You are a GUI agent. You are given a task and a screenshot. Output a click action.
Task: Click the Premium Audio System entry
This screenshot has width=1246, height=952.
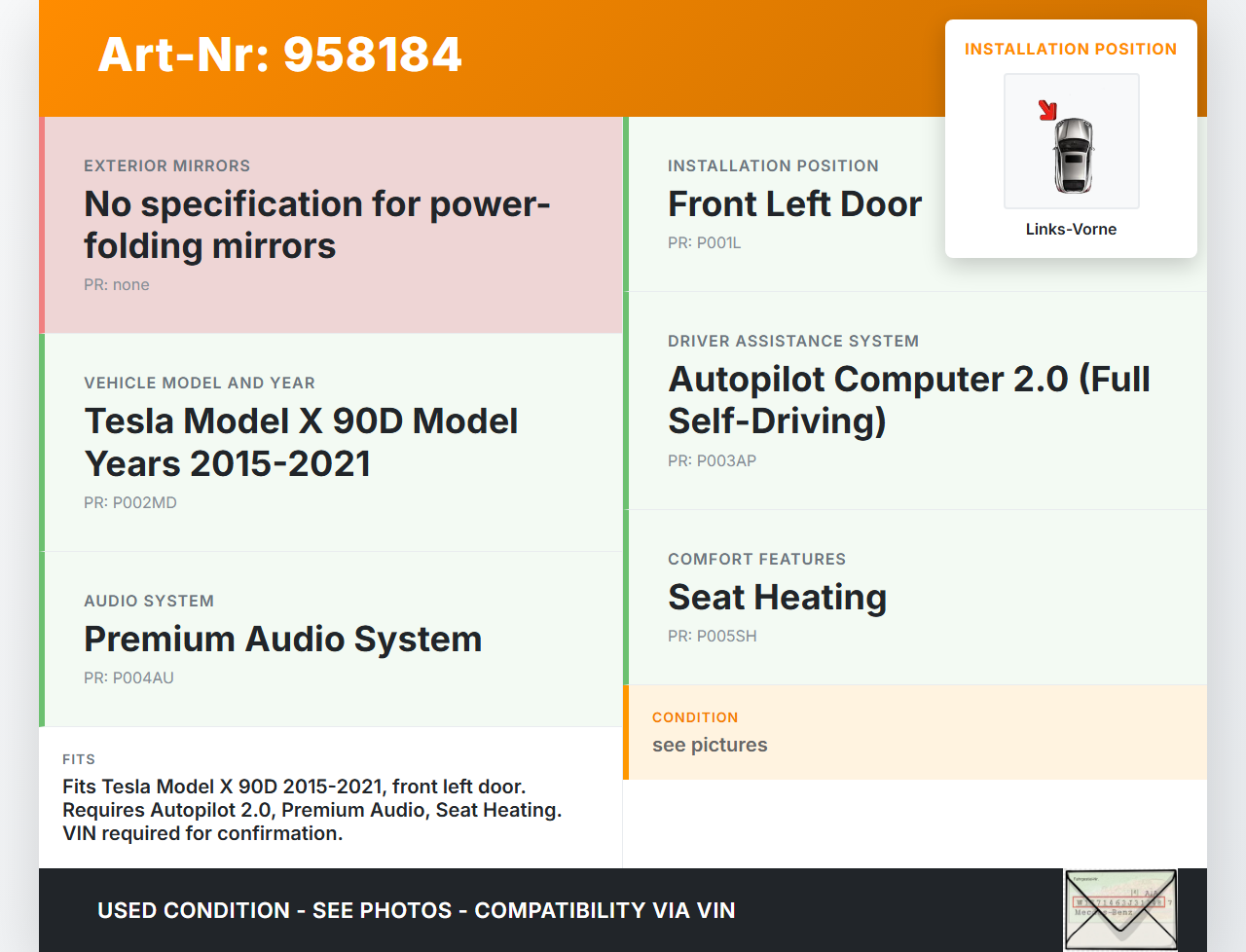282,640
